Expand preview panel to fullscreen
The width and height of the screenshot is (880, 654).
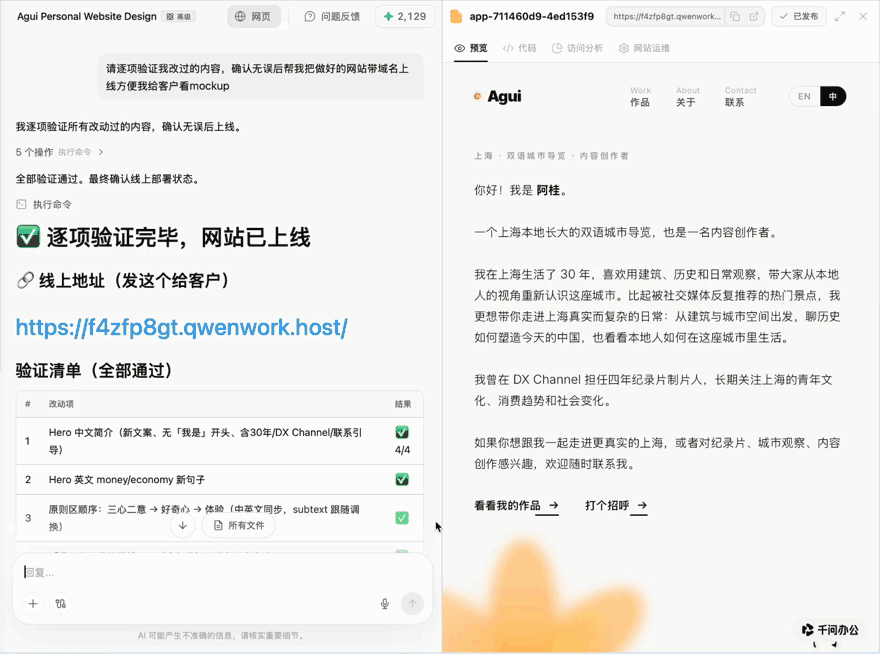pyautogui.click(x=840, y=16)
